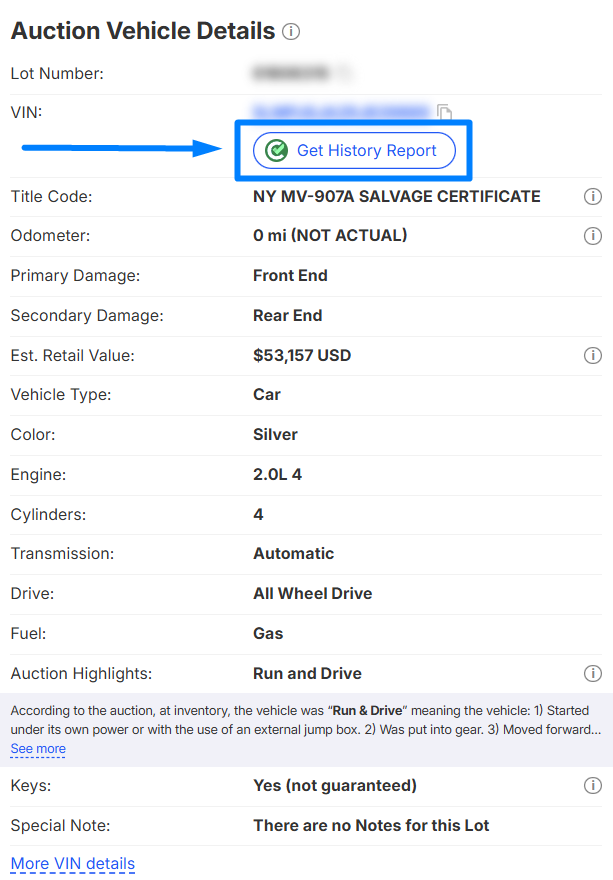Viewport: 613px width, 880px height.
Task: Click the Front End primary damage value
Action: (x=290, y=275)
